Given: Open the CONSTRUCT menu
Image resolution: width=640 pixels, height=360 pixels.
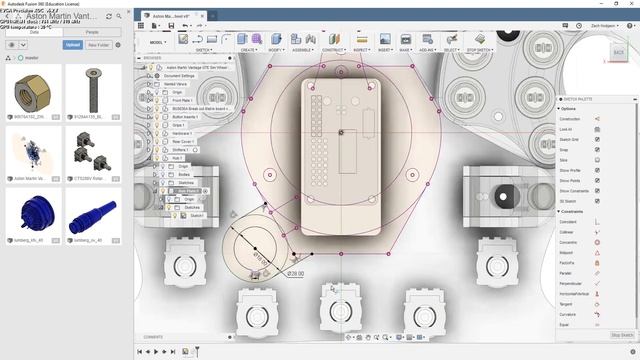Looking at the screenshot, I should coord(334,50).
